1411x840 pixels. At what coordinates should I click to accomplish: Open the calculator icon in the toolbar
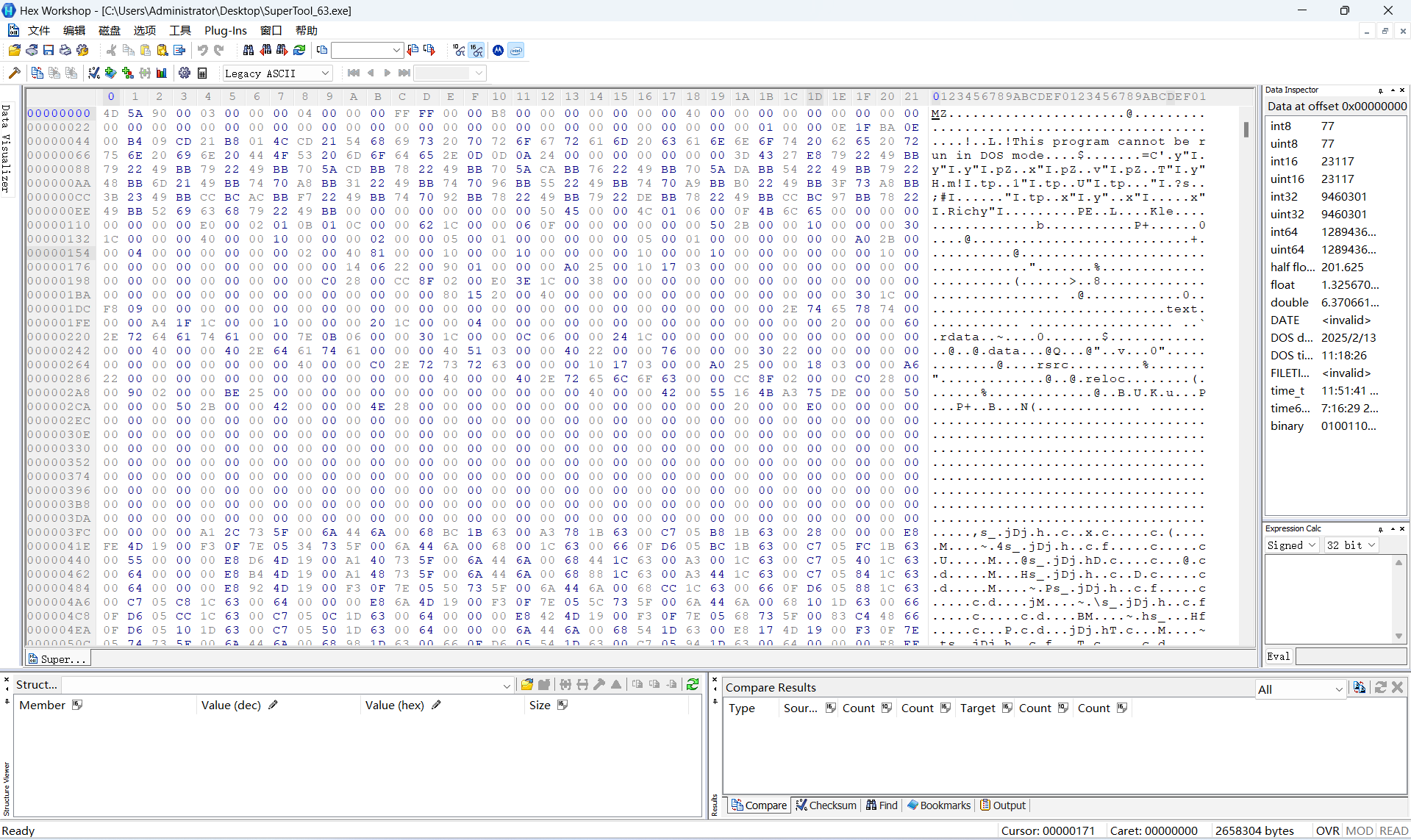(x=202, y=73)
